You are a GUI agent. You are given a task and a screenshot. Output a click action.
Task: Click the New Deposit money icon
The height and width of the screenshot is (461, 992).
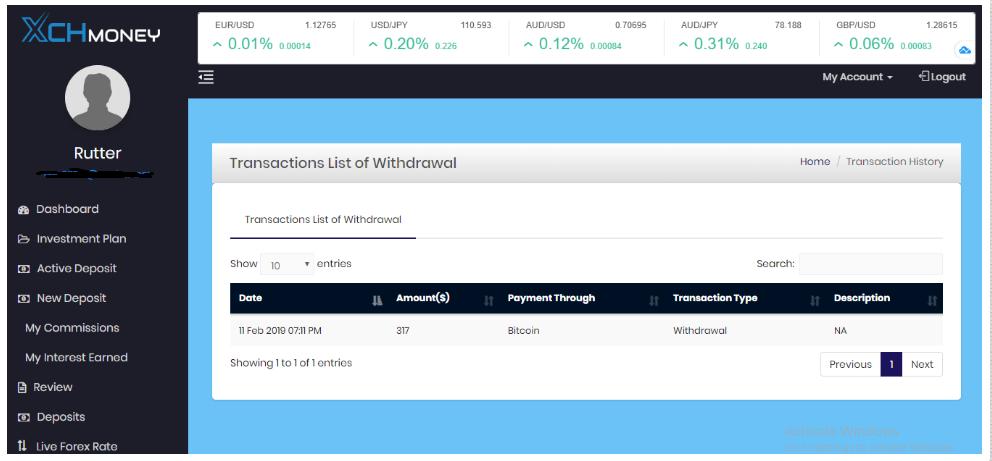pyautogui.click(x=23, y=298)
